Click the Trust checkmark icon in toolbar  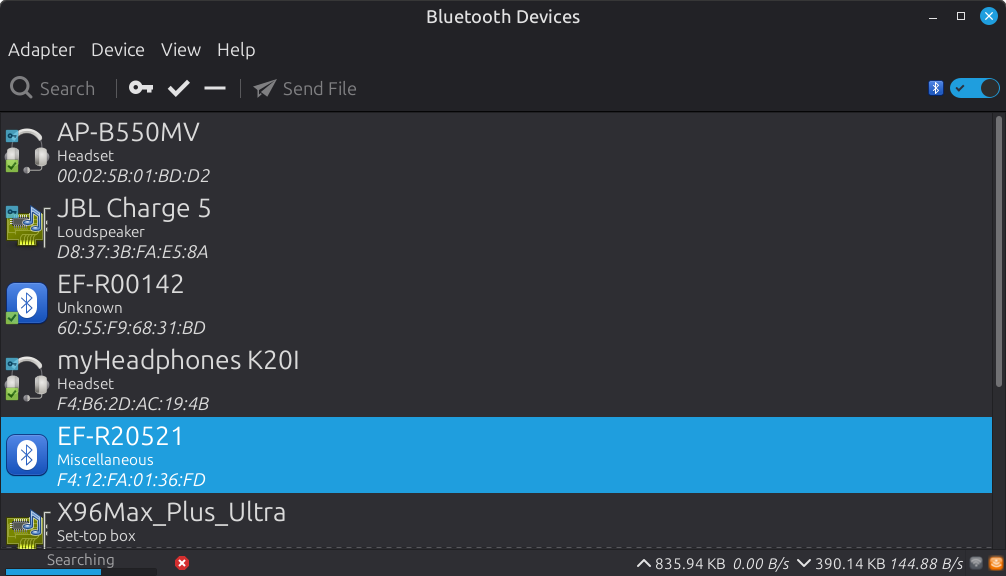(x=179, y=89)
